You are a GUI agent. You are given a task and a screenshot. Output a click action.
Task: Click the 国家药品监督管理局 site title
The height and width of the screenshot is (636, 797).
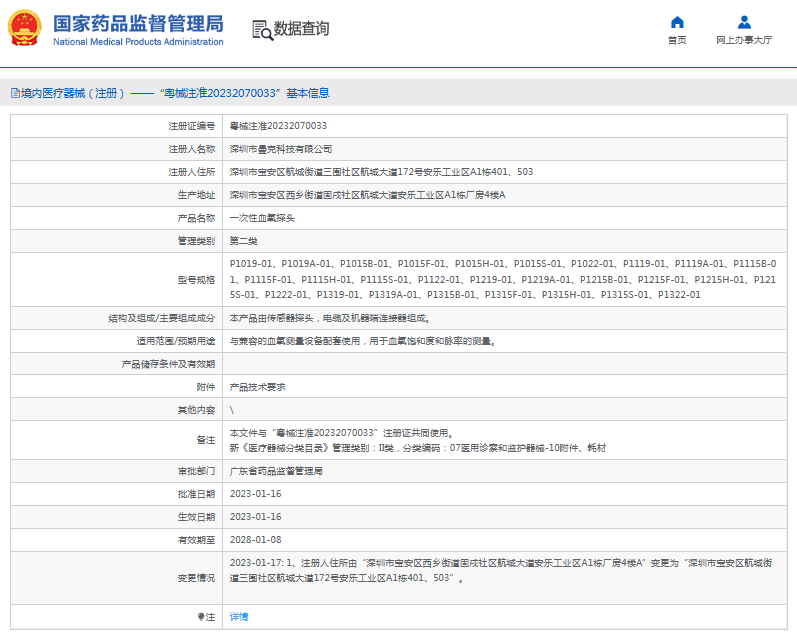(x=137, y=24)
